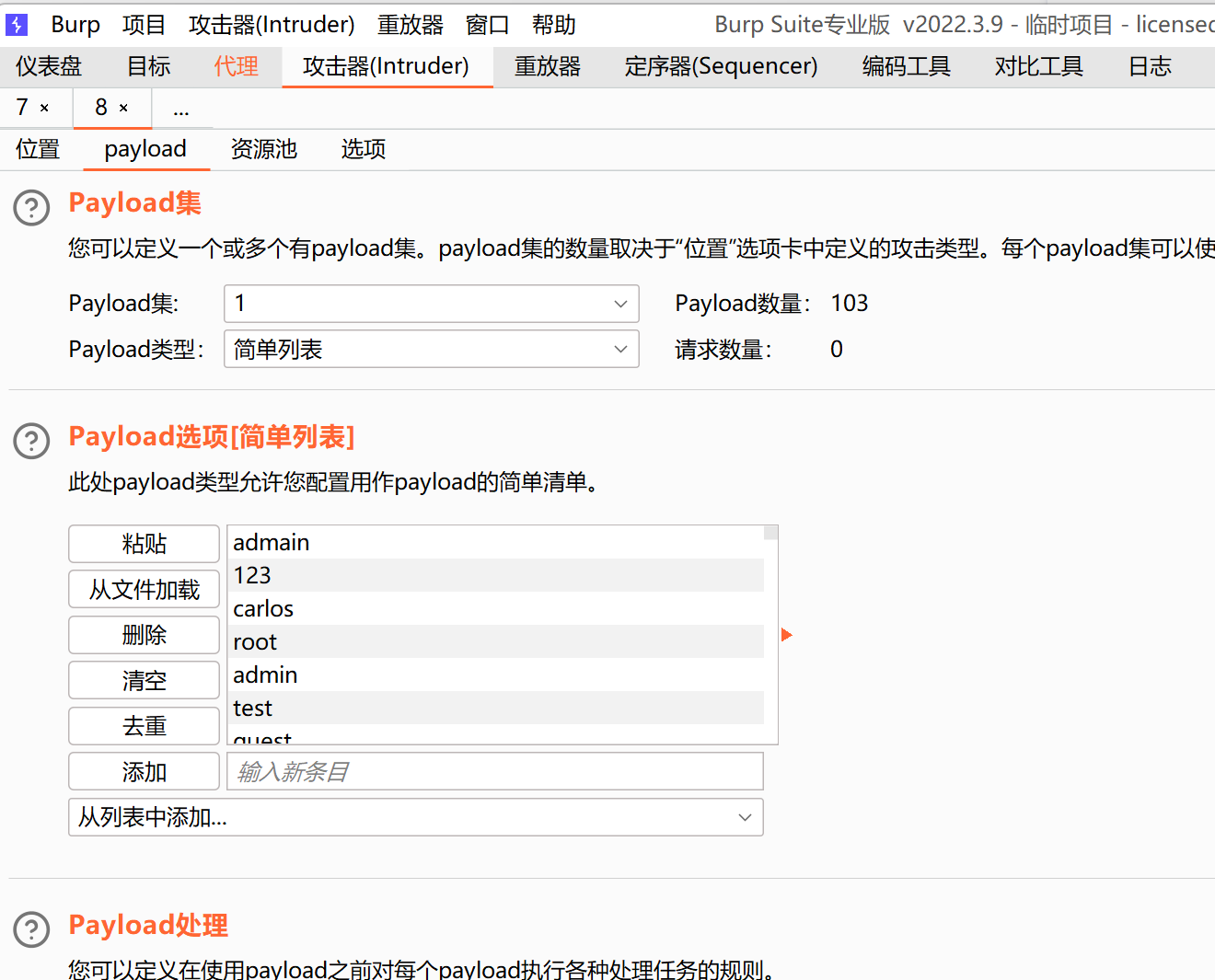Click the 添加 button
Viewport: 1215px width, 980px height.
144,772
